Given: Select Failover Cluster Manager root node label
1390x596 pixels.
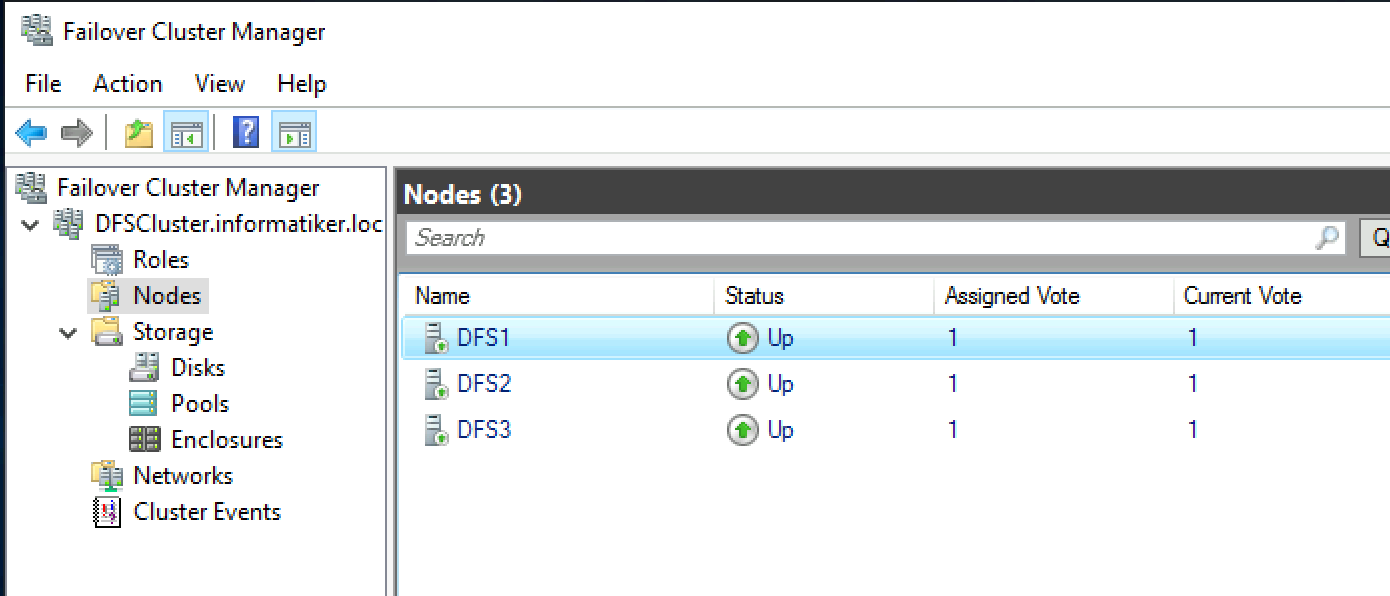Looking at the screenshot, I should tap(188, 188).
